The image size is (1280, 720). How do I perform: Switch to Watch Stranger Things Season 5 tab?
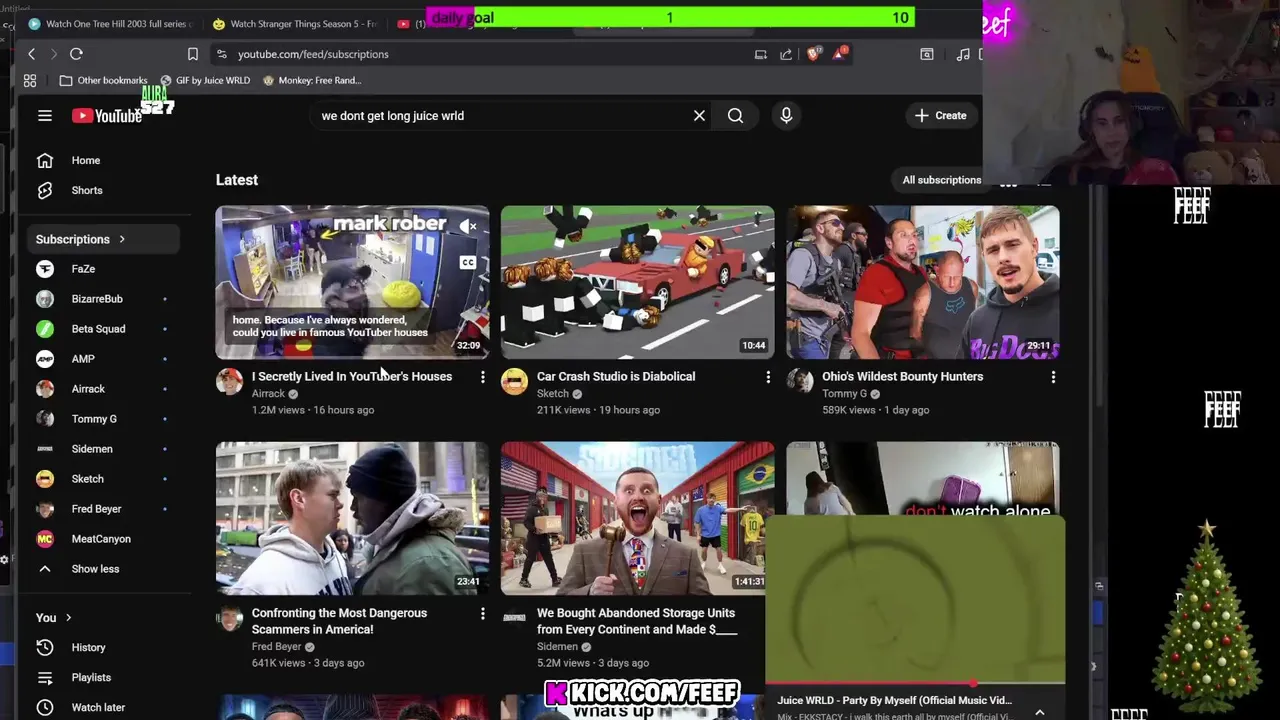tap(294, 23)
